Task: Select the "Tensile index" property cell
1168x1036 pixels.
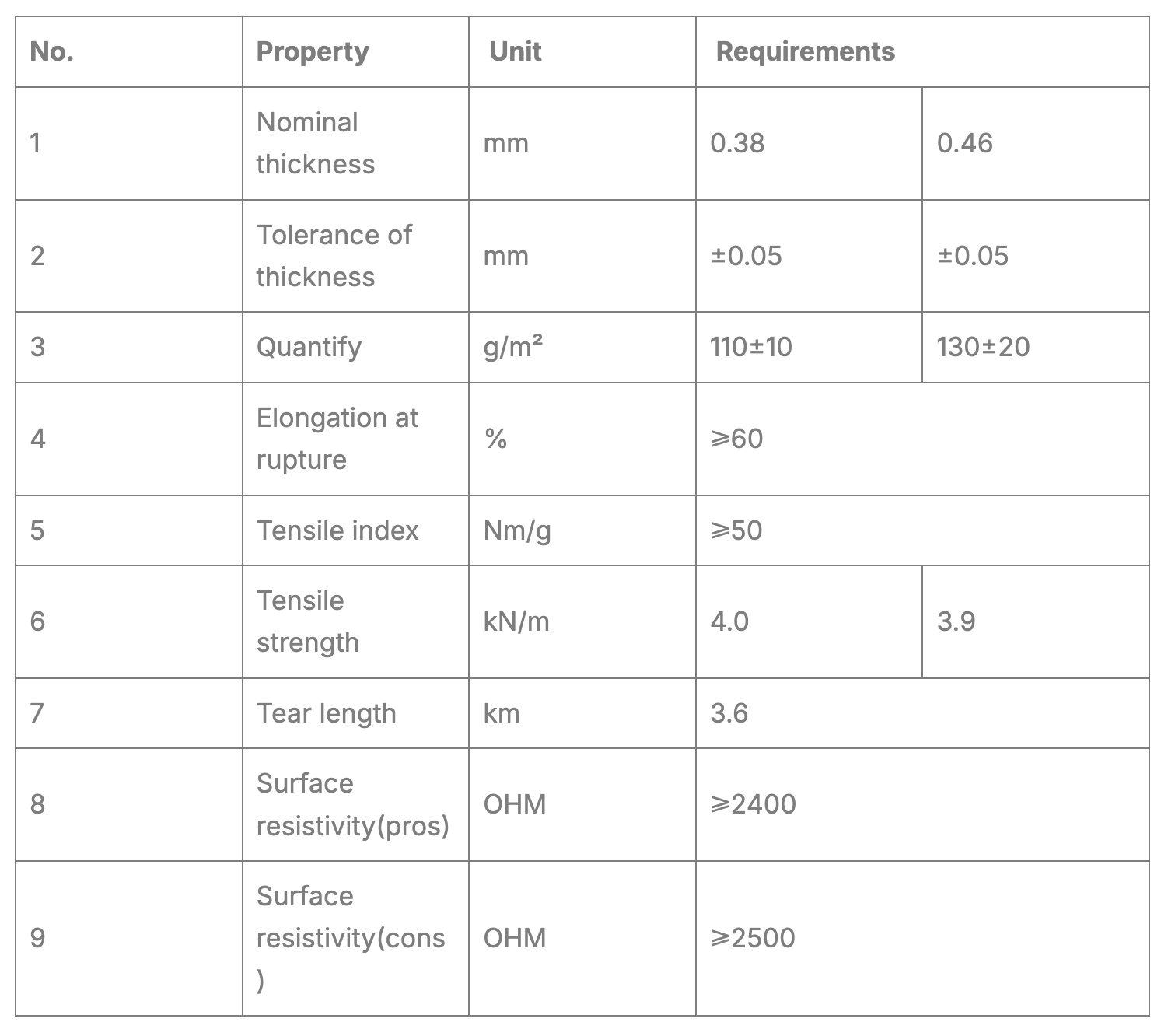Action: click(337, 530)
